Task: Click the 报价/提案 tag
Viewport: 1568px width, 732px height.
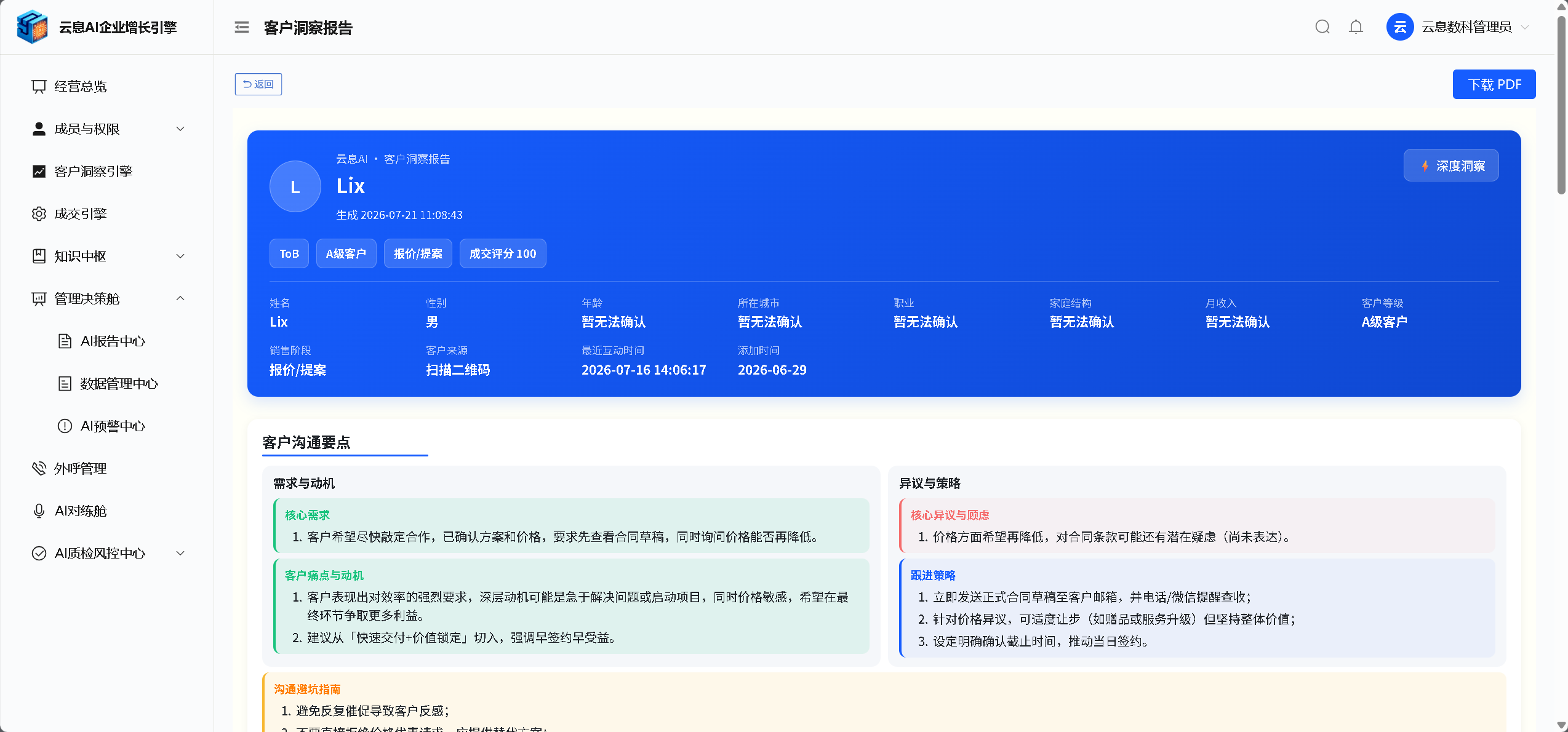Action: (418, 253)
